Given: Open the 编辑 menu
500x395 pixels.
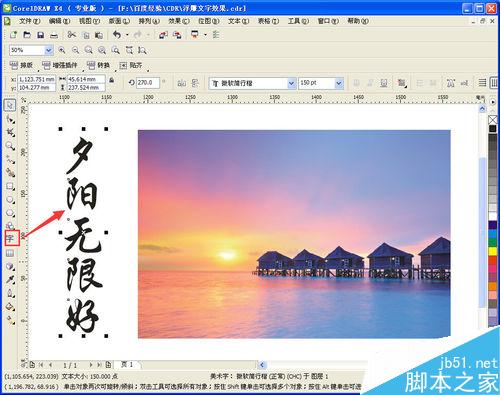Looking at the screenshot, I should (59, 21).
